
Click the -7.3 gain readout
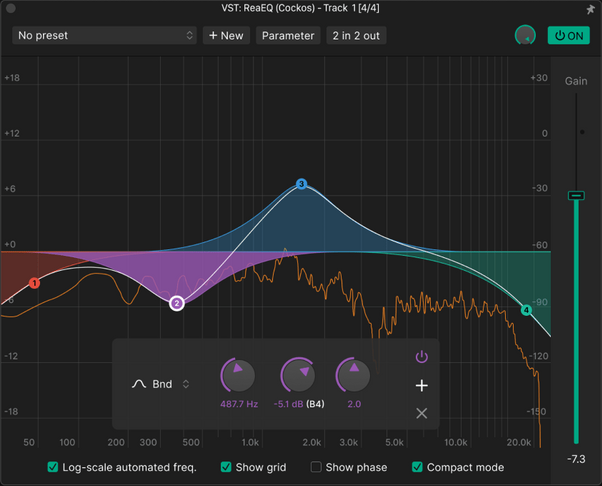tap(576, 459)
